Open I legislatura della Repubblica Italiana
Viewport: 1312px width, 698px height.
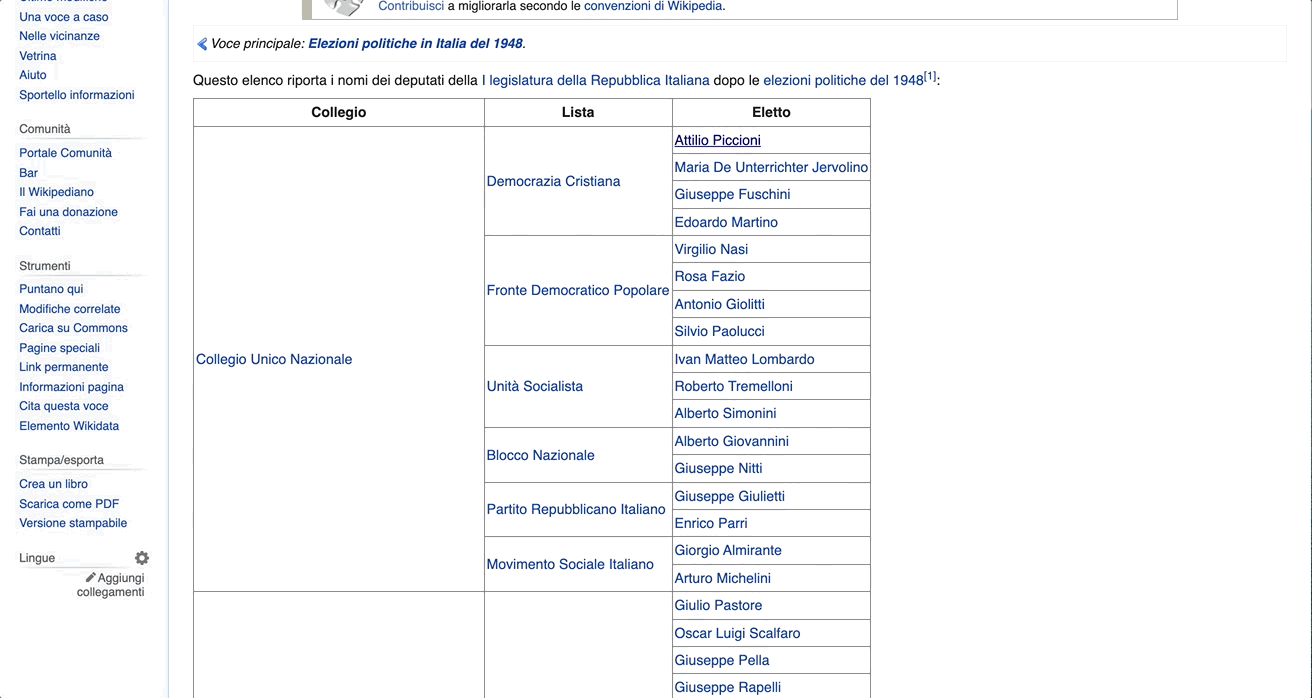595,80
